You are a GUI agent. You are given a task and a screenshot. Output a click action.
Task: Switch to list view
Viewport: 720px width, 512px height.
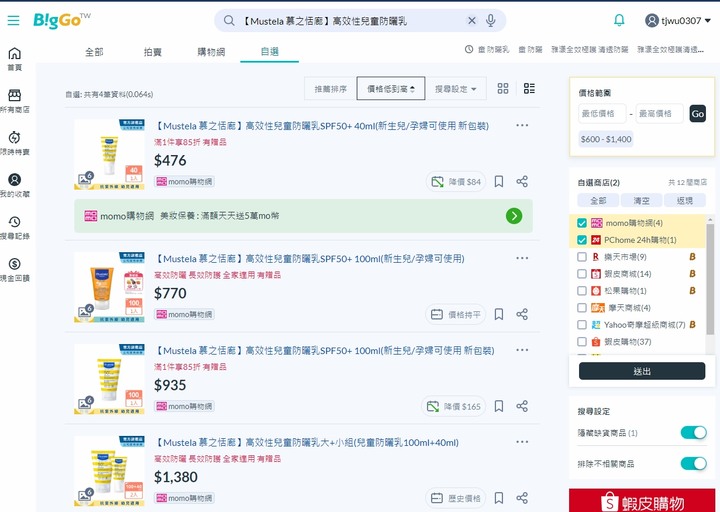(529, 88)
